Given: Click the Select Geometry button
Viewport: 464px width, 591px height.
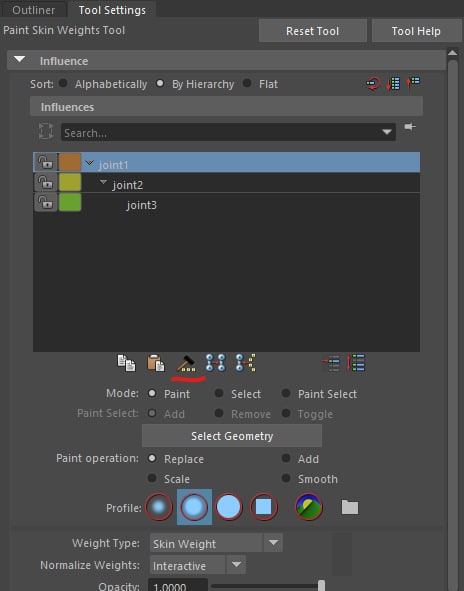Looking at the screenshot, I should (x=232, y=436).
